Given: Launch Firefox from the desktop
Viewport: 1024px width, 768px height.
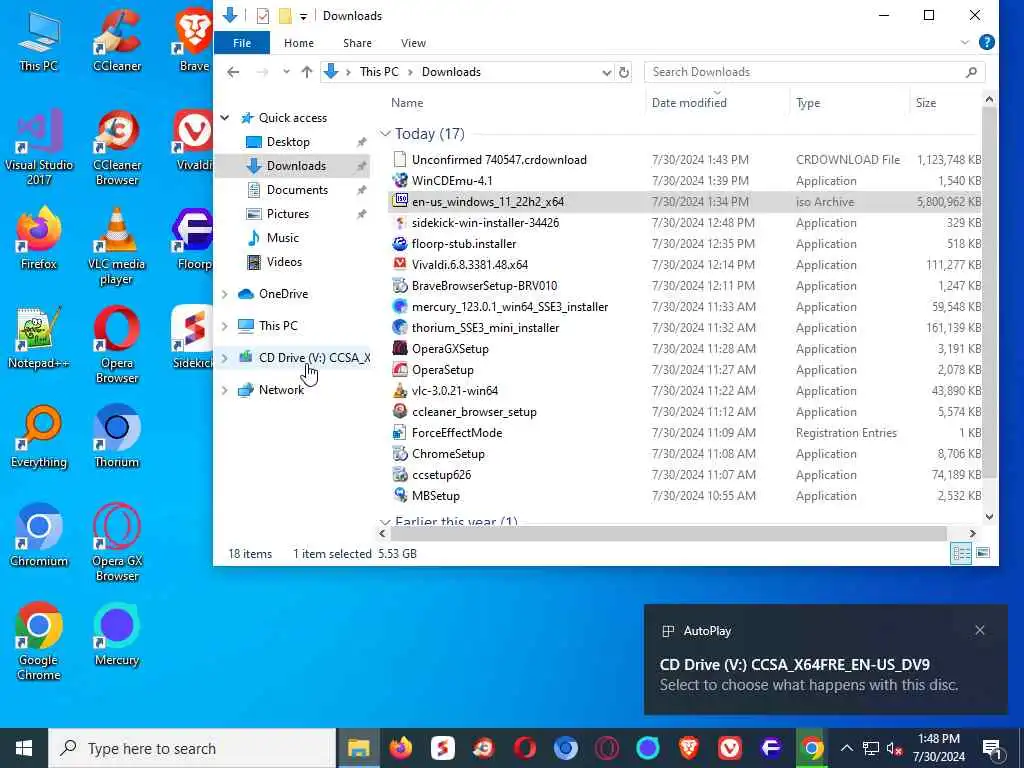Looking at the screenshot, I should [39, 238].
